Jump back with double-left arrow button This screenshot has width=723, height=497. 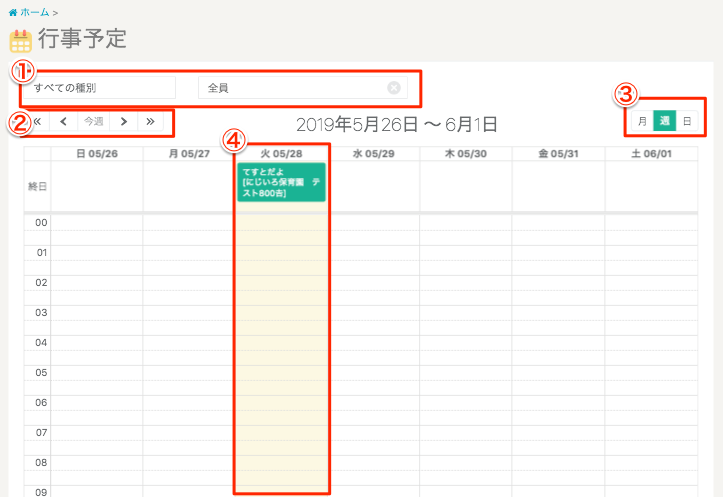(x=37, y=122)
